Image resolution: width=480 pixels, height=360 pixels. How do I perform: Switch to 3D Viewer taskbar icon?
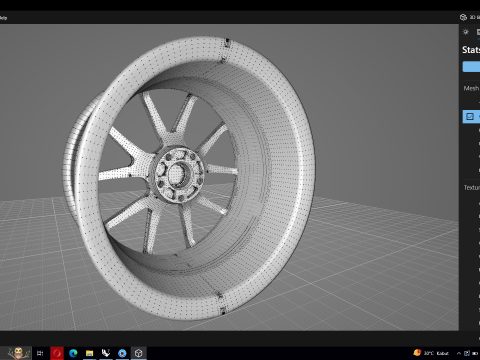tap(139, 353)
